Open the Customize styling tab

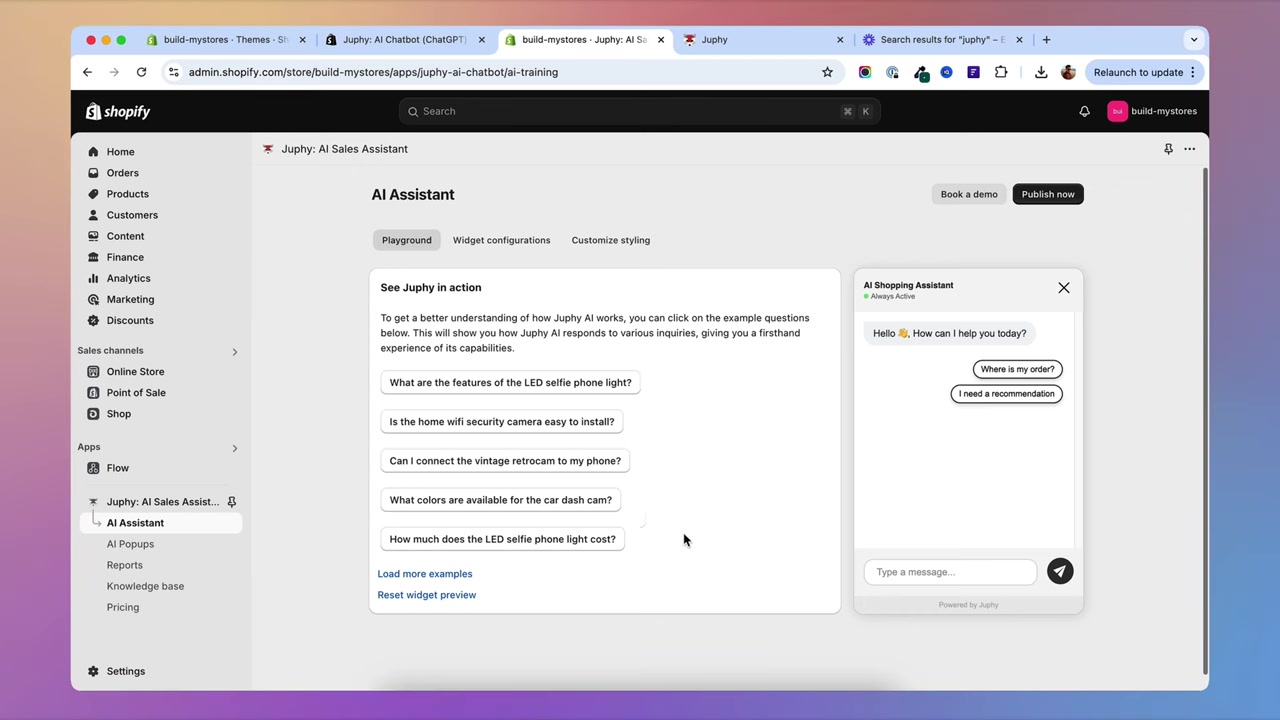pos(610,240)
